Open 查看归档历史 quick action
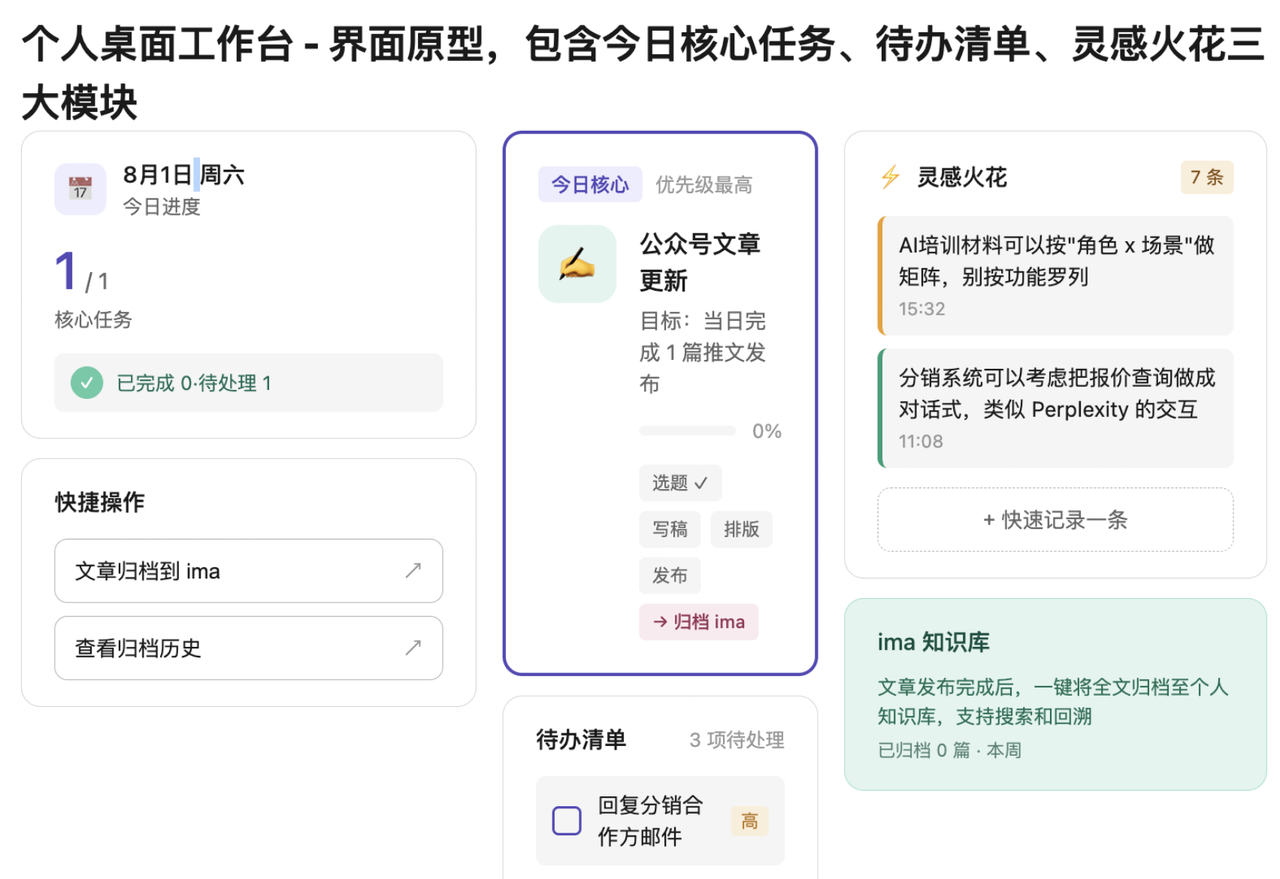Screen dimensions: 1280x879 (249, 648)
